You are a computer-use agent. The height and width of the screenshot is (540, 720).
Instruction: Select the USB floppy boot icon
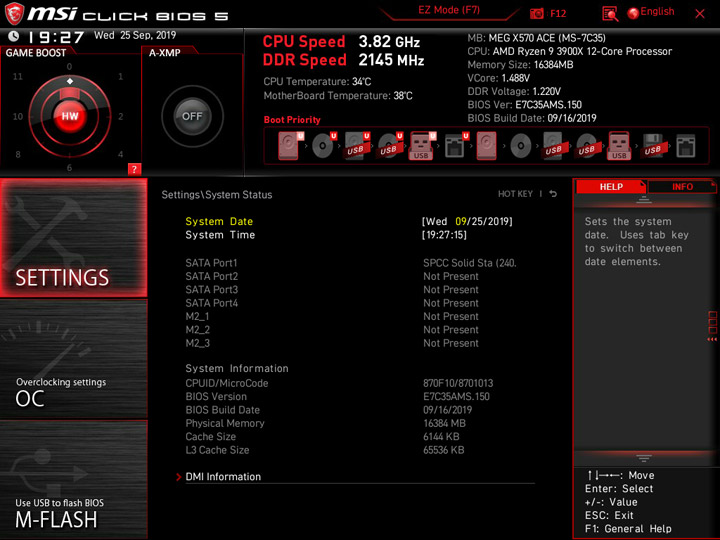click(x=652, y=146)
